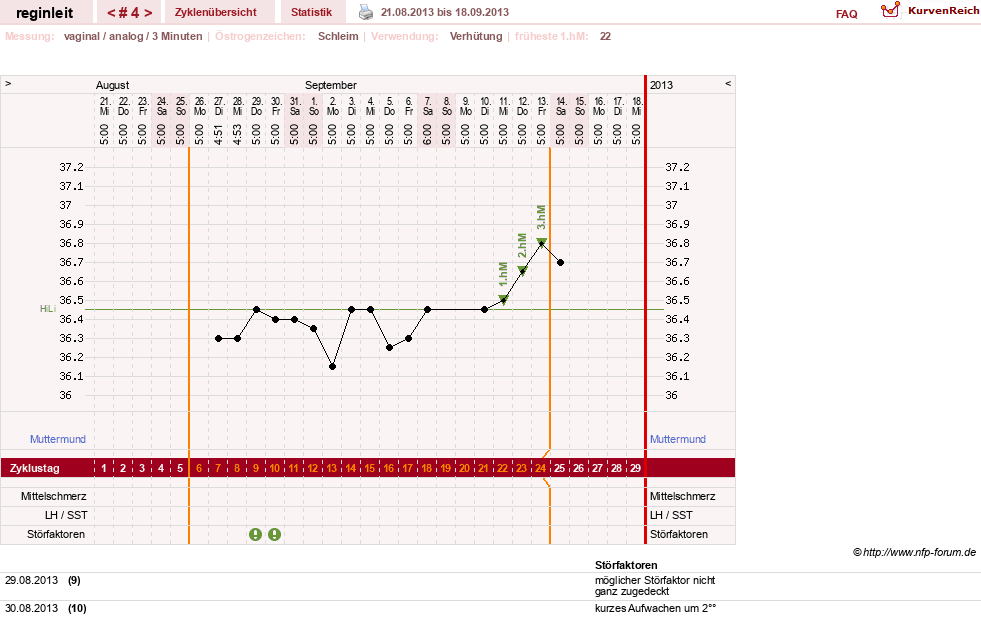Open the KurvenReich link

[x=943, y=11]
